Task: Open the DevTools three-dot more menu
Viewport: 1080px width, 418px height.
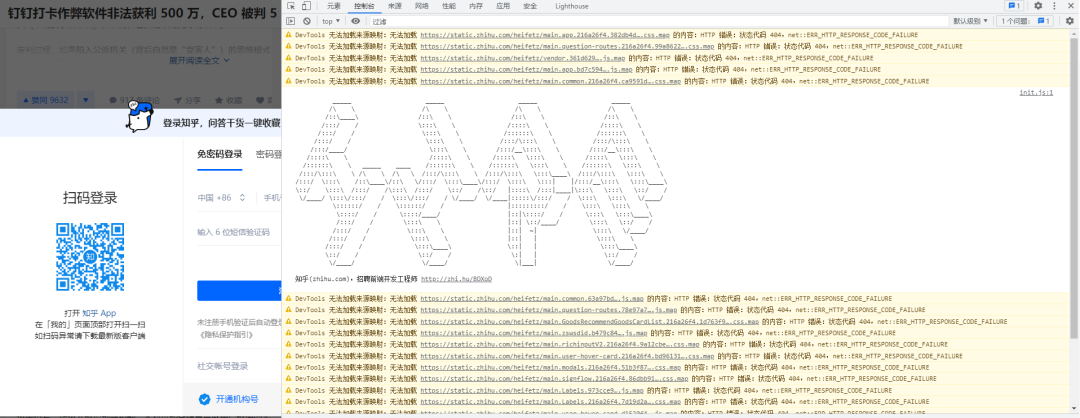Action: [1054, 6]
